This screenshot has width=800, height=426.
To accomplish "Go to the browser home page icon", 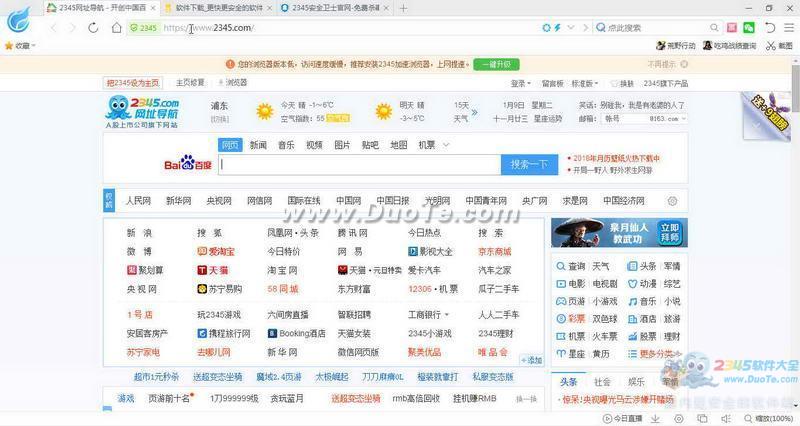I will 116,28.
